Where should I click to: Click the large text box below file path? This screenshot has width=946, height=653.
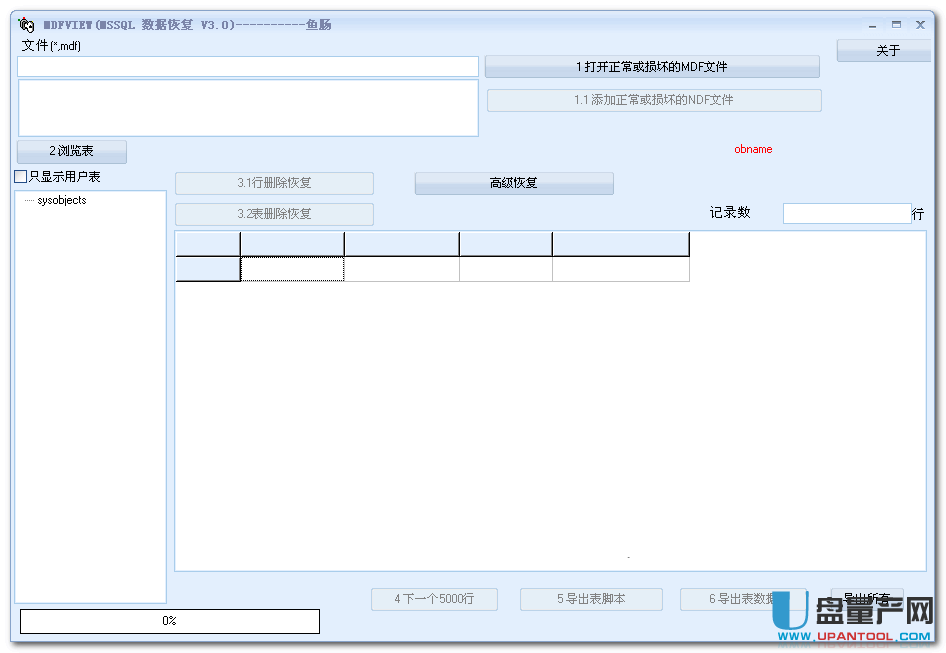click(248, 108)
